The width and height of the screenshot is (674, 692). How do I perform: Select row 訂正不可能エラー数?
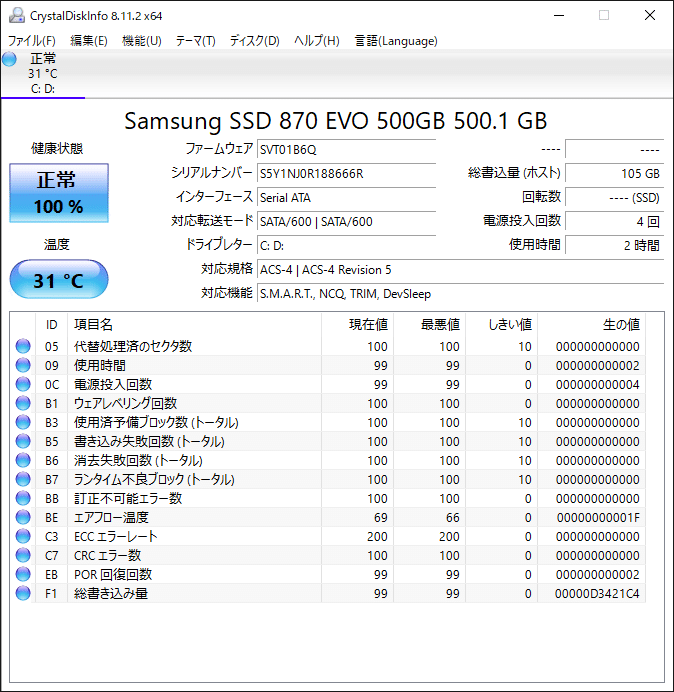(328, 498)
